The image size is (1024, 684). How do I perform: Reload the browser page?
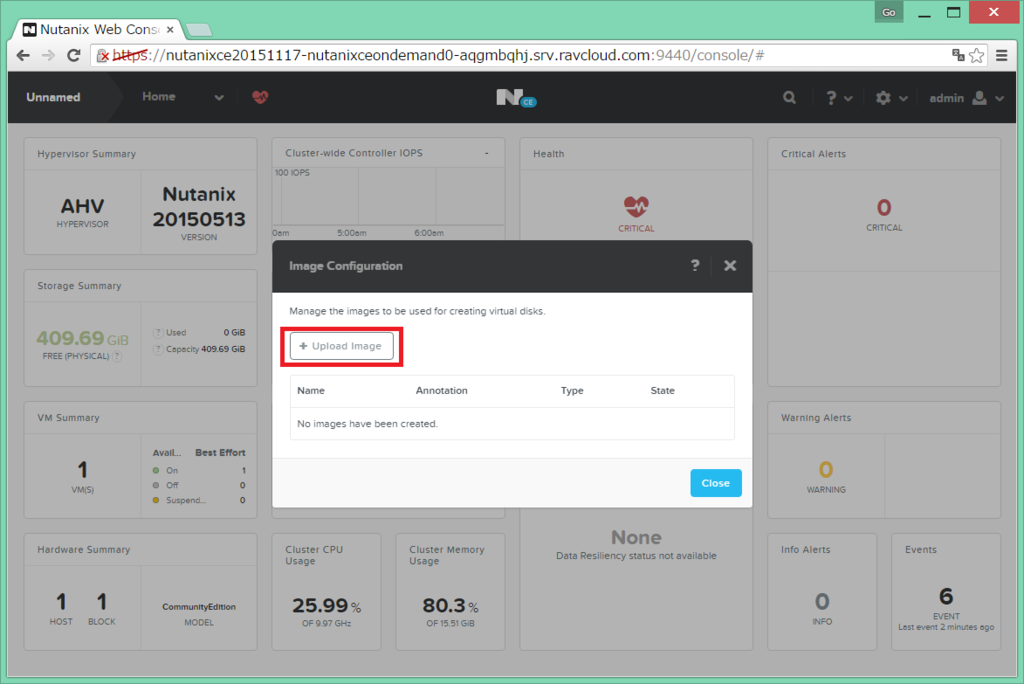pyautogui.click(x=74, y=56)
